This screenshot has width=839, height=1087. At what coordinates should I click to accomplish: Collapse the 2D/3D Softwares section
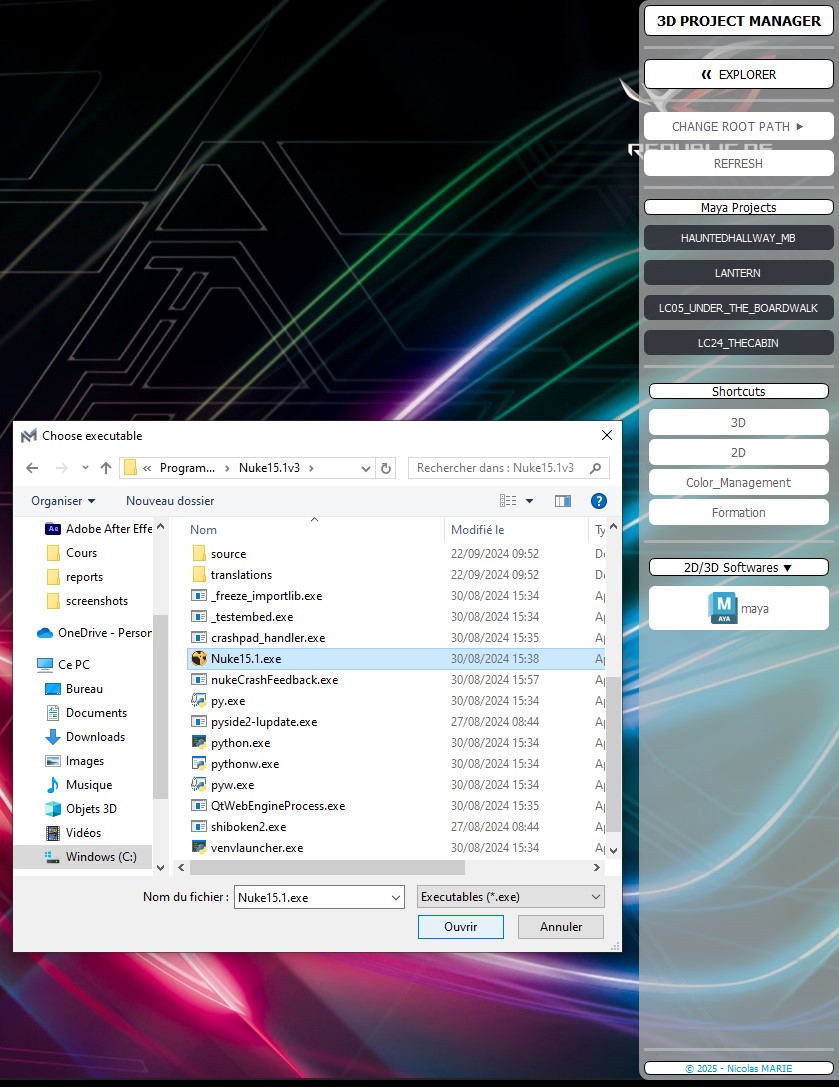point(738,567)
